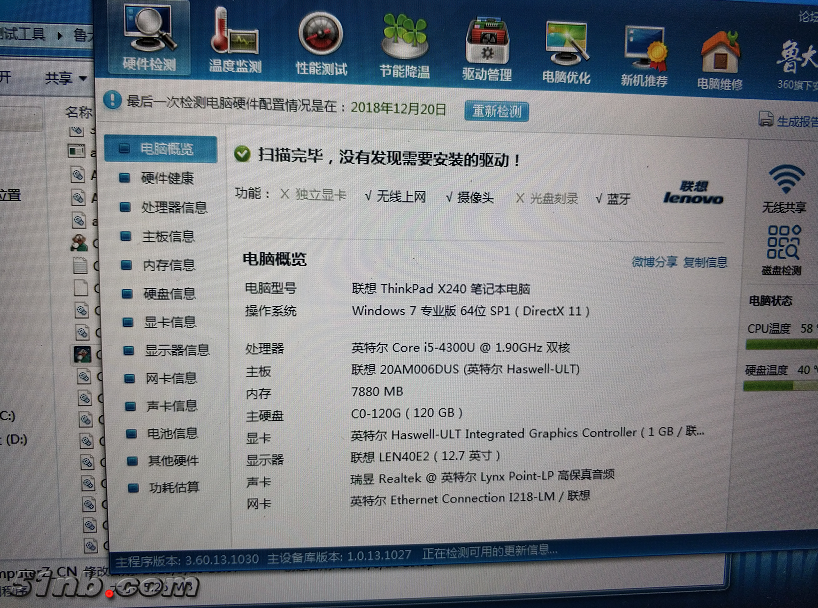818x608 pixels.
Task: Open the 节能降温 clover icon
Action: 404,44
